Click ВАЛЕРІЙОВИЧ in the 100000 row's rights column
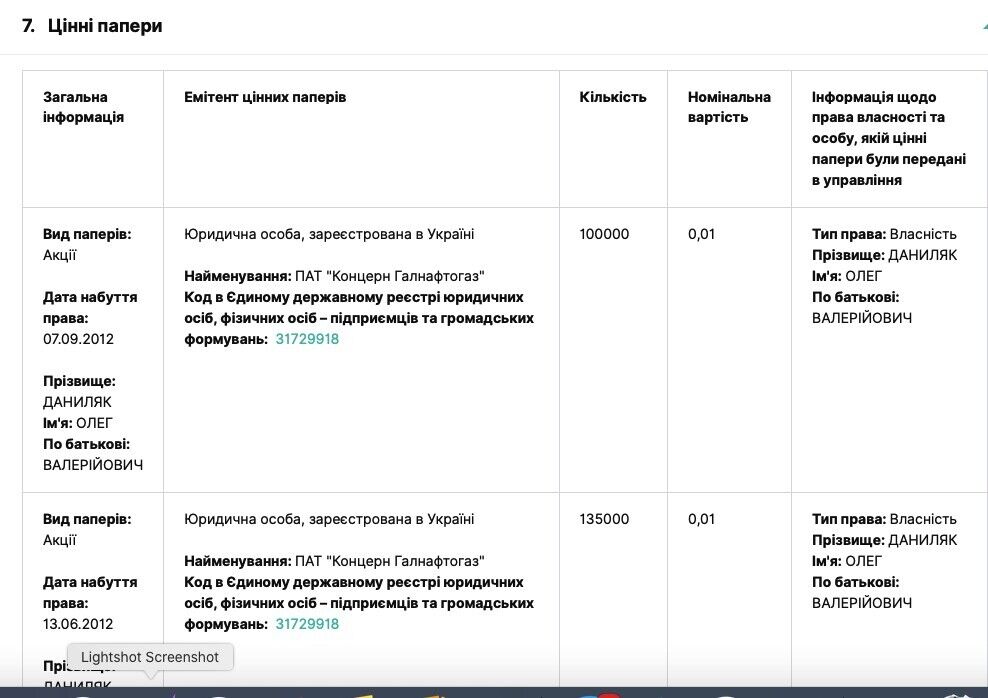The image size is (988, 698). [861, 318]
